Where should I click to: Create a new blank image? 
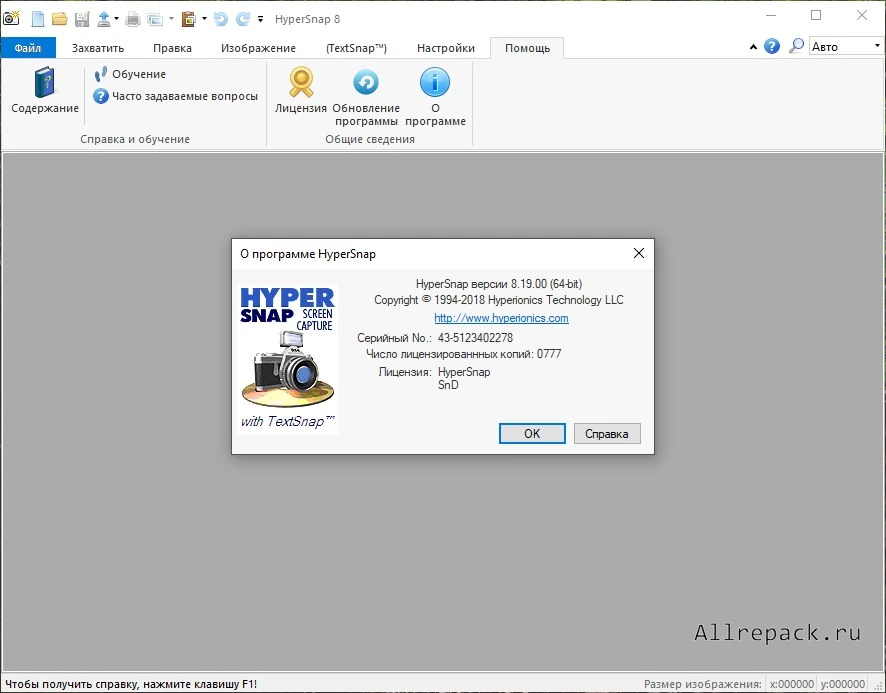(x=38, y=19)
